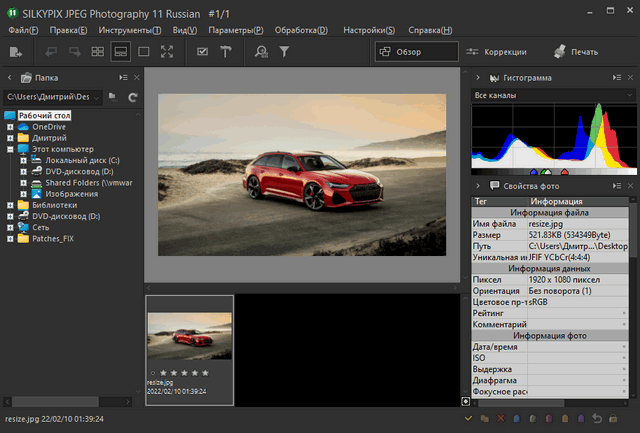Click the refresh folder icon

[132, 97]
